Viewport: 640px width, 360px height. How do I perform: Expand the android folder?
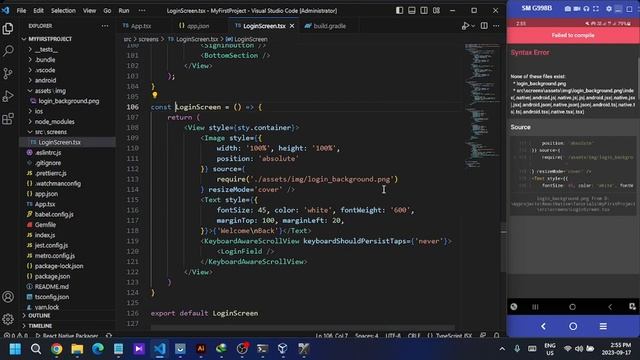click(x=44, y=80)
